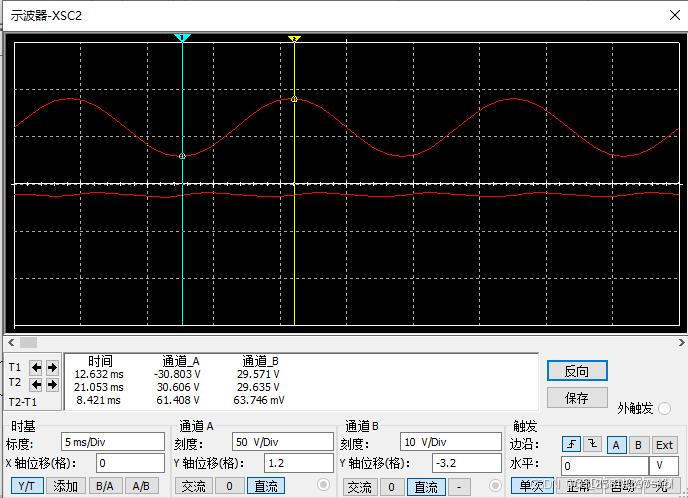Image resolution: width=688 pixels, height=498 pixels.
Task: Select rising edge trigger icon
Action: pyautogui.click(x=571, y=444)
